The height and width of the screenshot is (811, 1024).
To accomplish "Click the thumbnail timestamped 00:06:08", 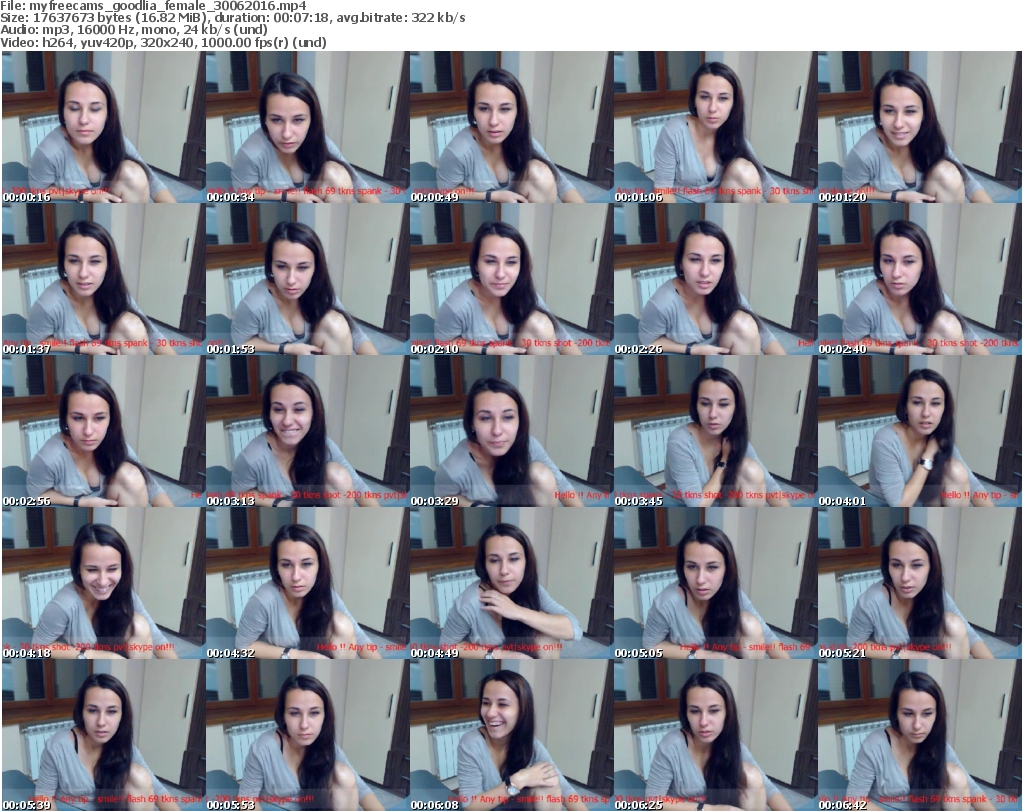I will (511, 736).
